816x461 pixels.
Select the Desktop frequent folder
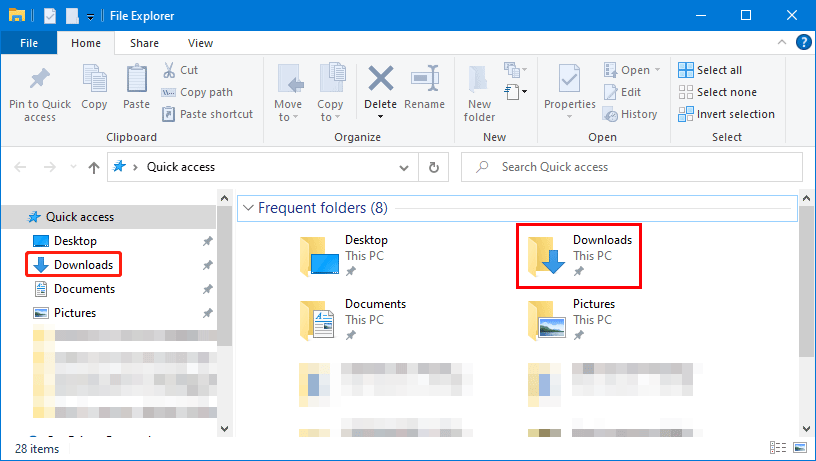pyautogui.click(x=345, y=255)
